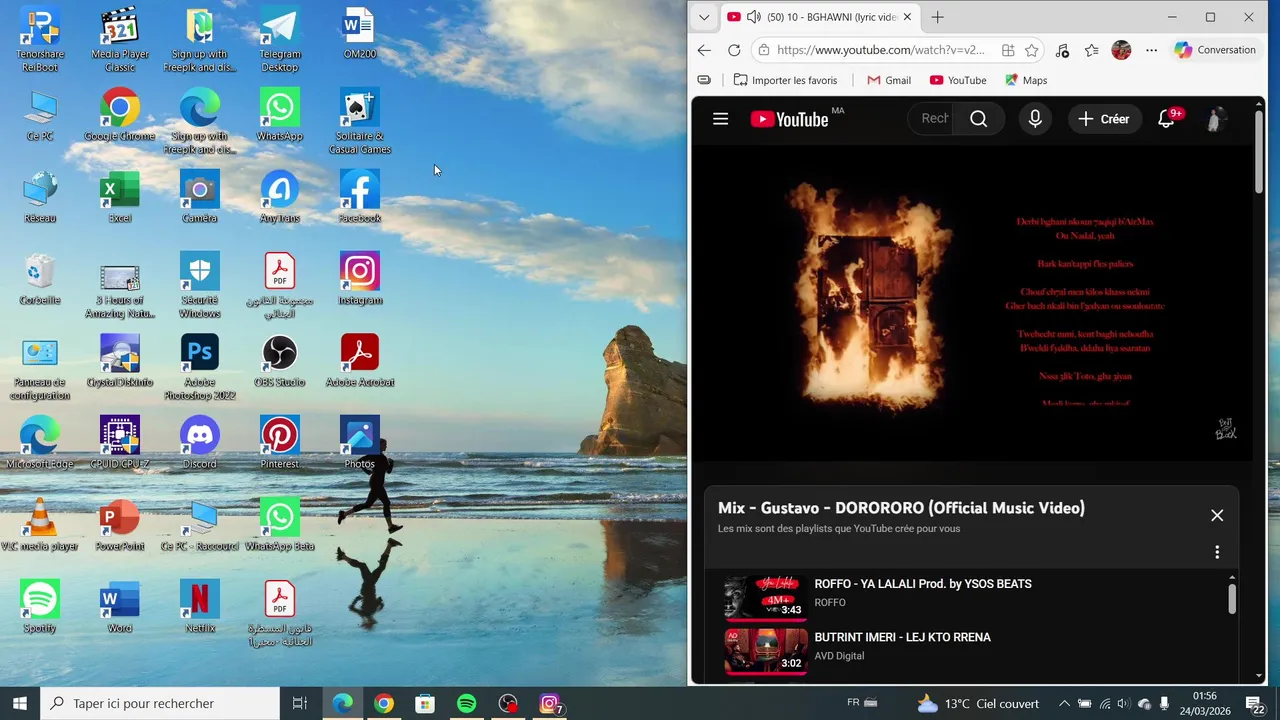
Task: Select the Excel desktop icon
Action: (120, 197)
